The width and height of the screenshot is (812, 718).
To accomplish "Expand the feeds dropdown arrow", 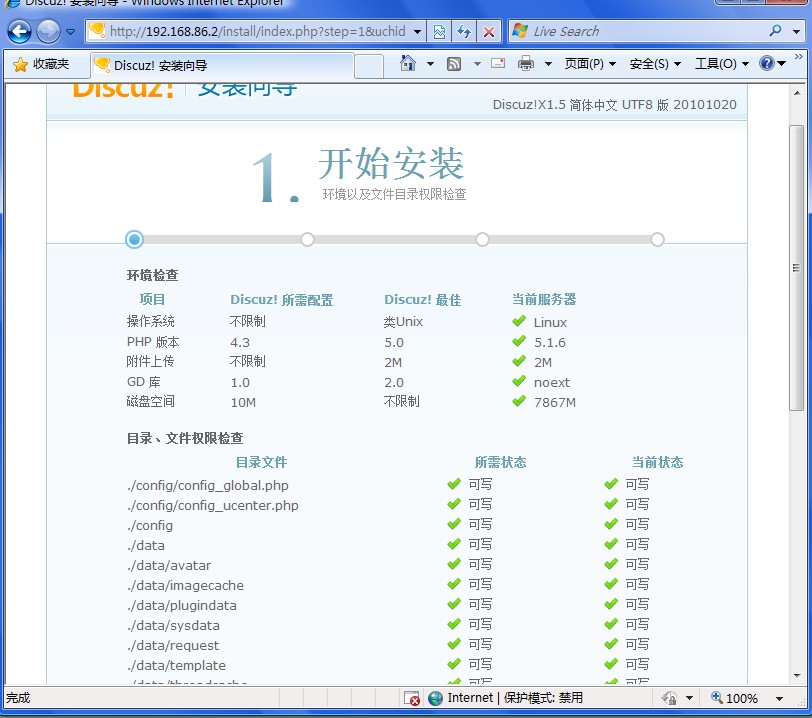I will 477,64.
